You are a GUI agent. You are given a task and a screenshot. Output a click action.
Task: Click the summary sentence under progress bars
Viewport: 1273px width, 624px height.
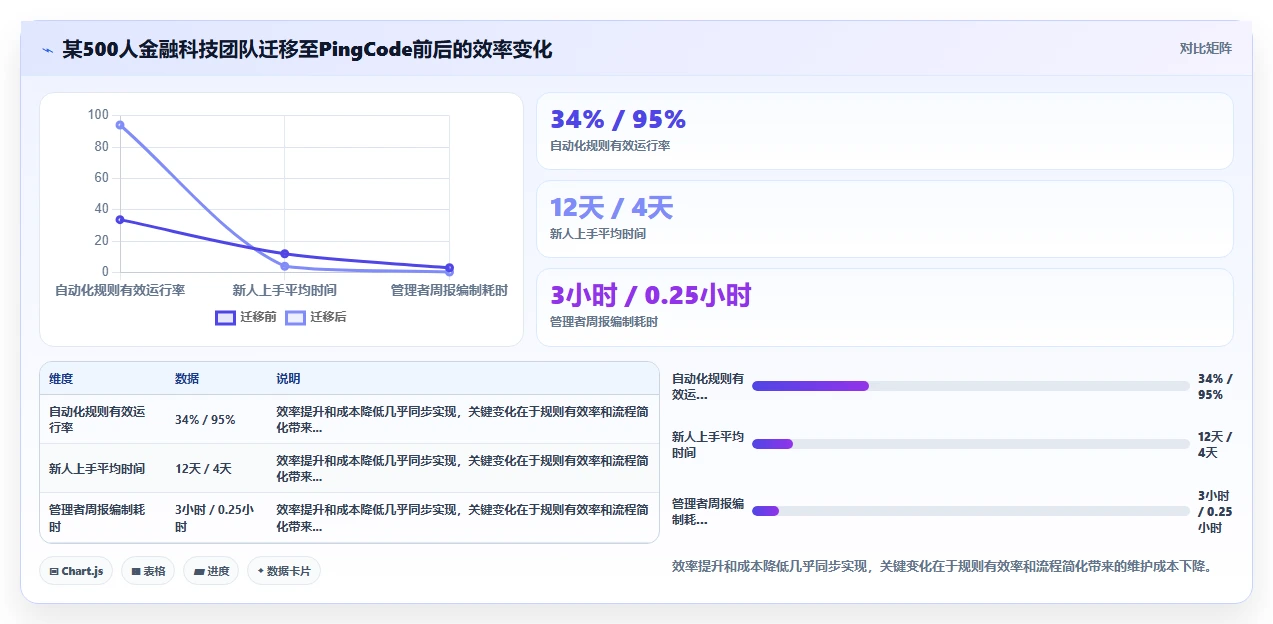point(944,566)
